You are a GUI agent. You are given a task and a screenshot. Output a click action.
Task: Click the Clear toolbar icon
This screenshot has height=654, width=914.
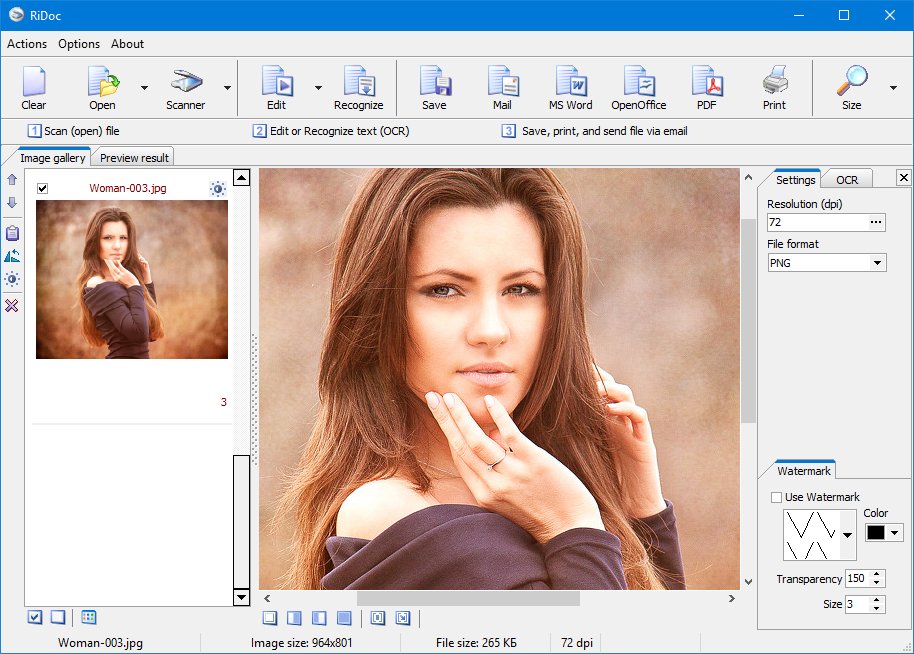coord(34,87)
